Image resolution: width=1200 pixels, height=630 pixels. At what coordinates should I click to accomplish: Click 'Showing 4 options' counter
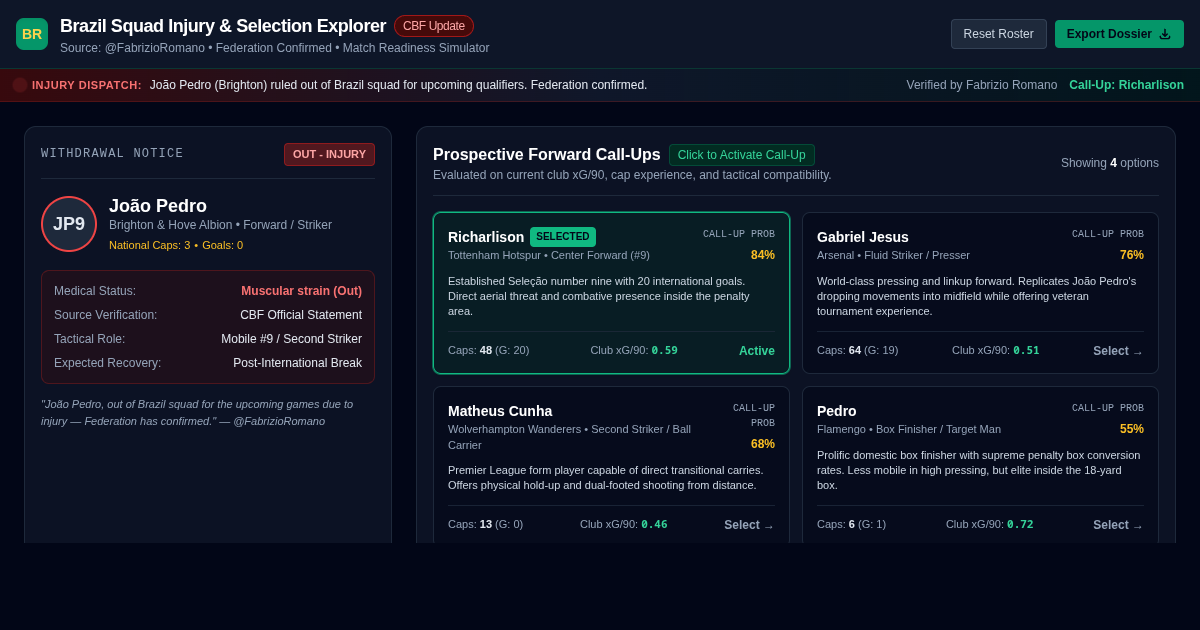(x=1110, y=163)
